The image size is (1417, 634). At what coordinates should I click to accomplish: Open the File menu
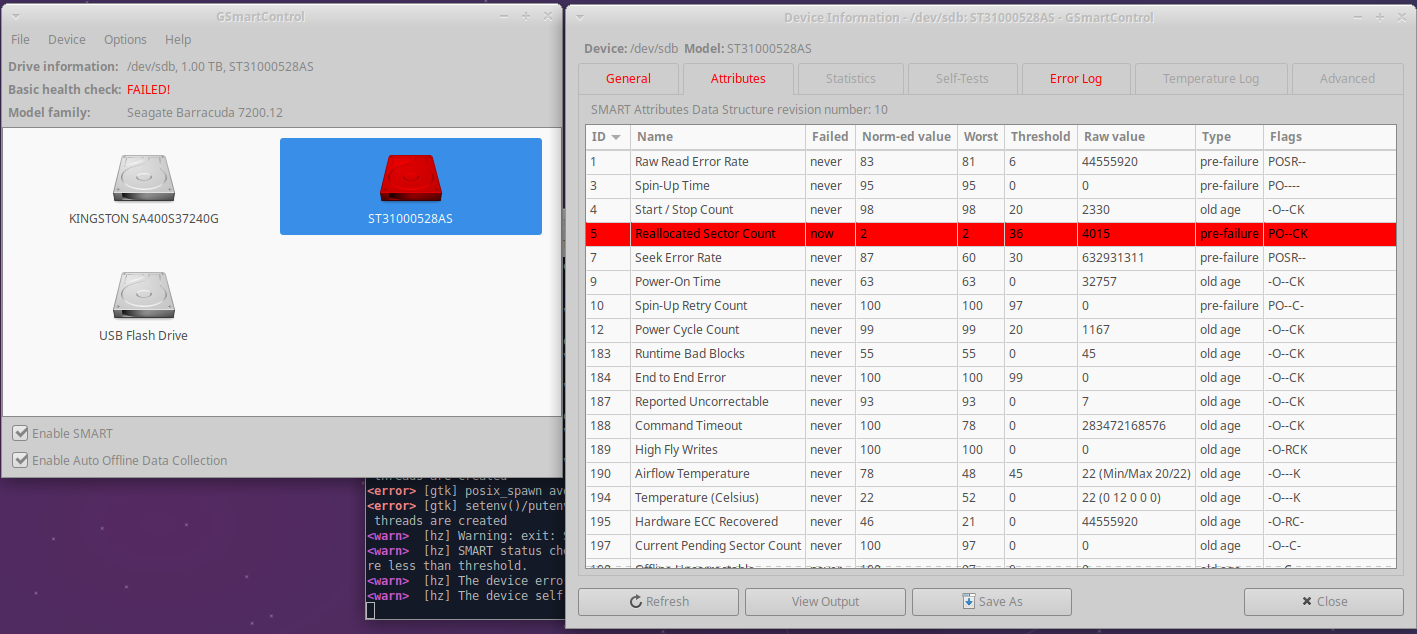tap(20, 39)
